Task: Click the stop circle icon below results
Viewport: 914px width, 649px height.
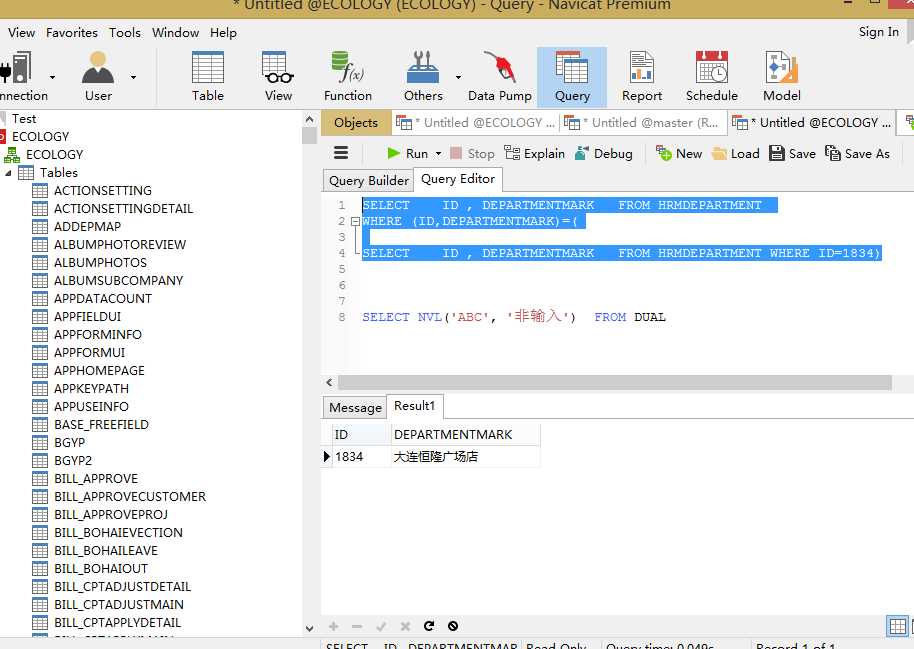Action: point(453,626)
